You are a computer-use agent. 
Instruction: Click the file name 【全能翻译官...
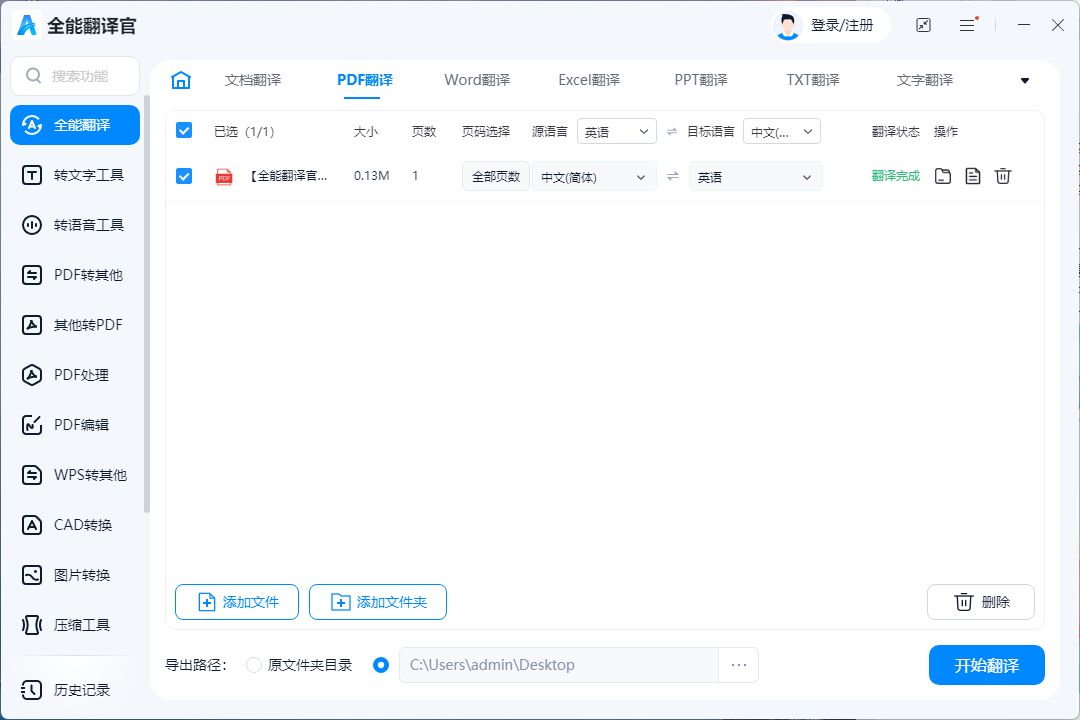pos(288,176)
